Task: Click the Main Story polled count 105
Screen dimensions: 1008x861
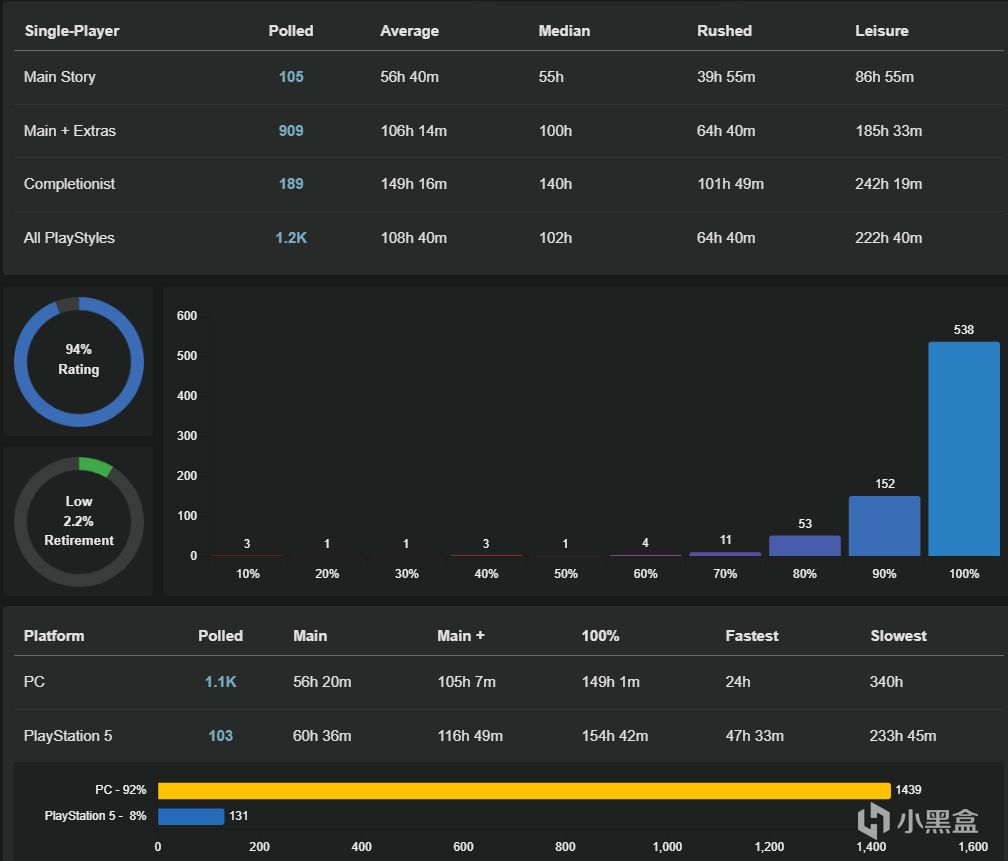Action: (291, 77)
